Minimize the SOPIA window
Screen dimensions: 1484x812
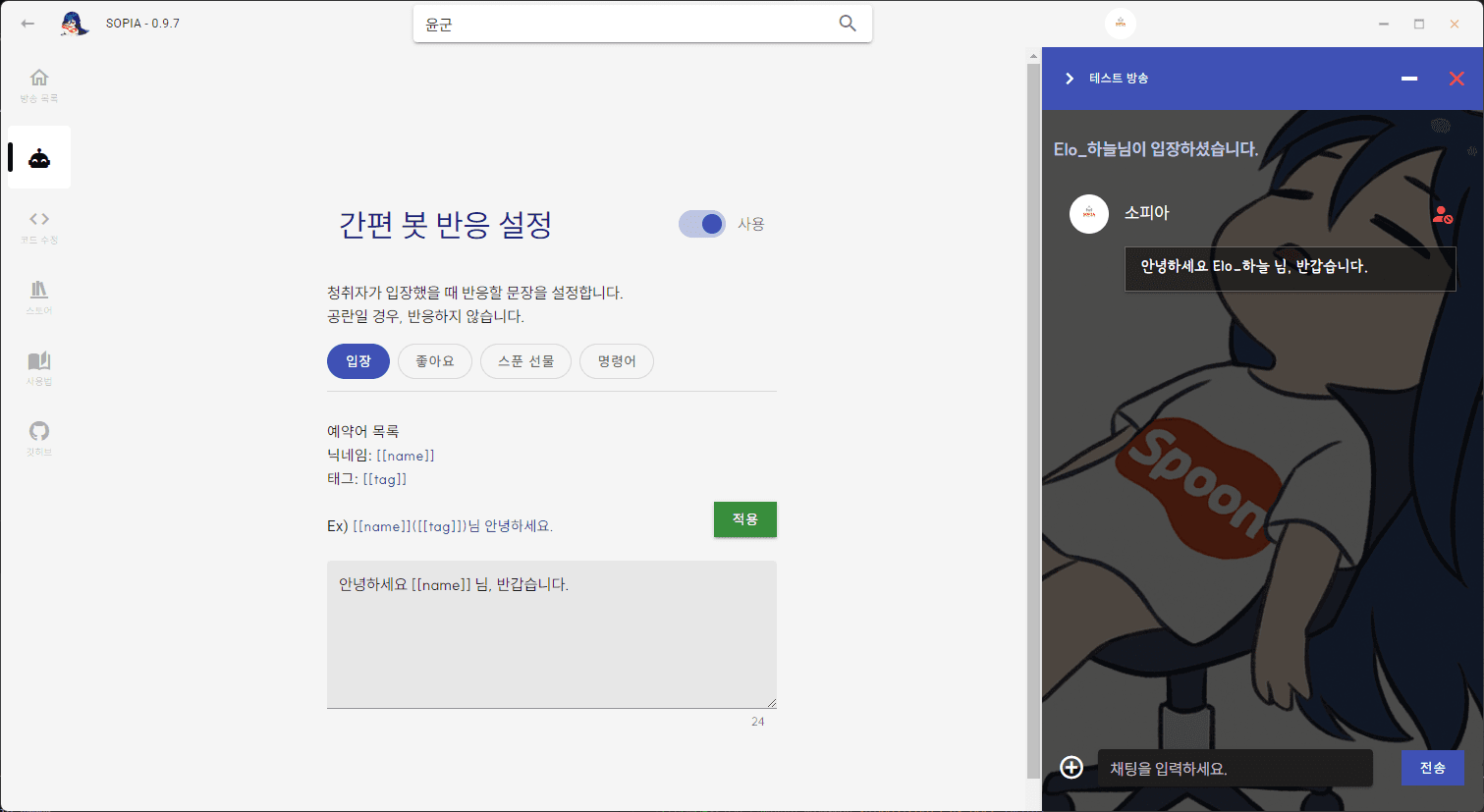(1384, 24)
